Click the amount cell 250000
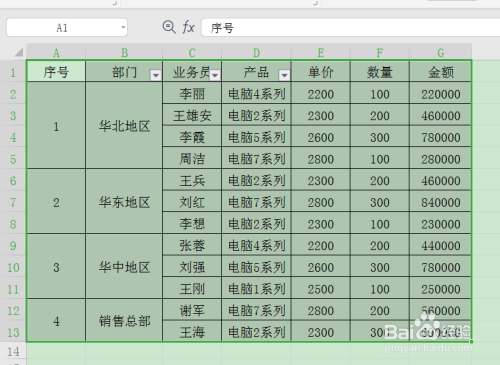This screenshot has width=500, height=365. 440,289
